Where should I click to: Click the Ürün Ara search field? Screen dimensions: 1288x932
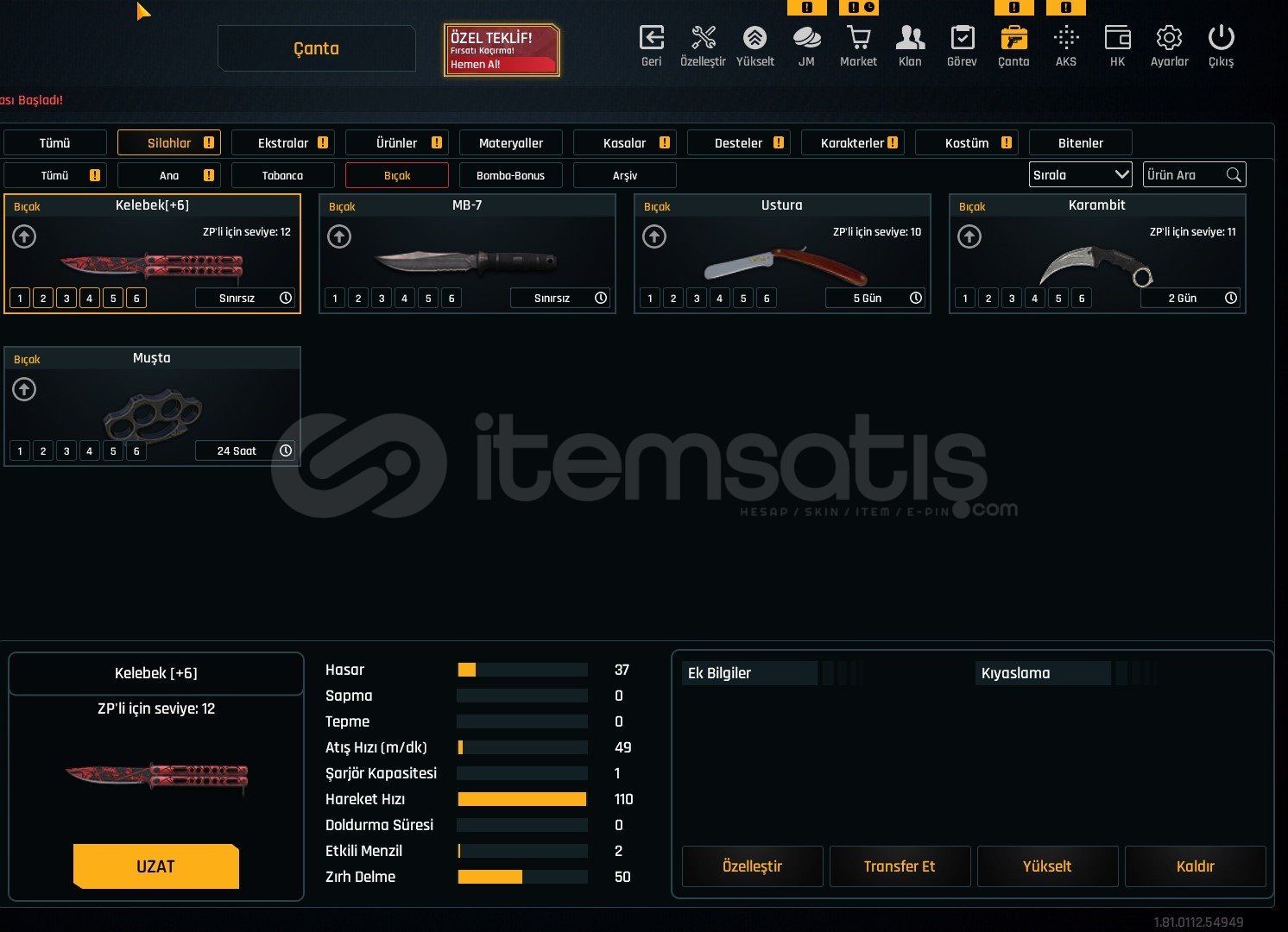click(x=1184, y=175)
